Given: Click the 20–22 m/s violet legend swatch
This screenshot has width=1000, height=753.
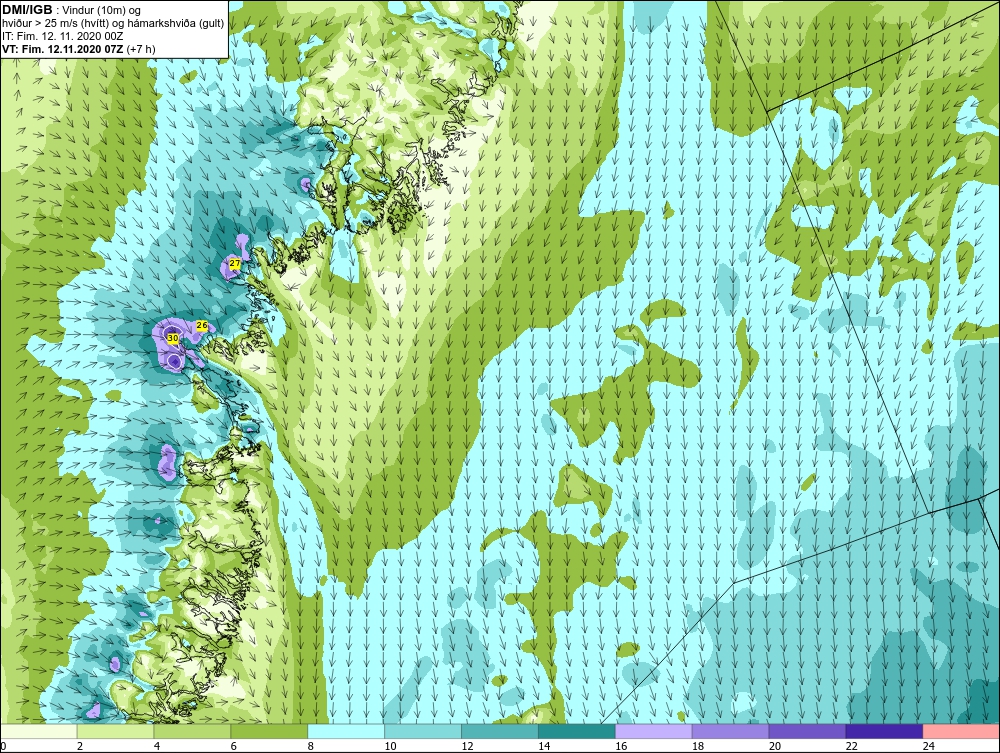Looking at the screenshot, I should 807,731.
